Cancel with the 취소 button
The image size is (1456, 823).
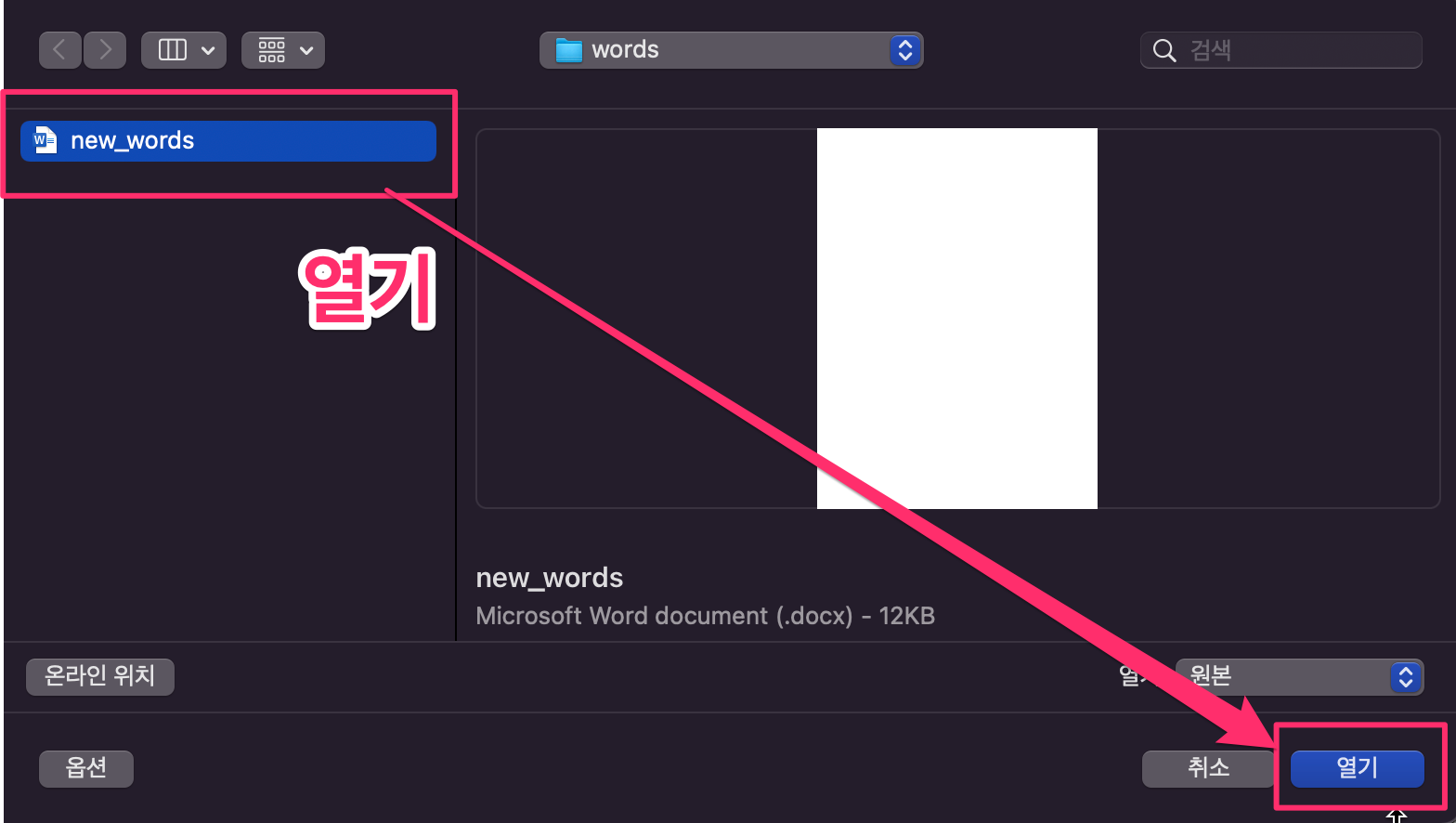coord(1208,768)
